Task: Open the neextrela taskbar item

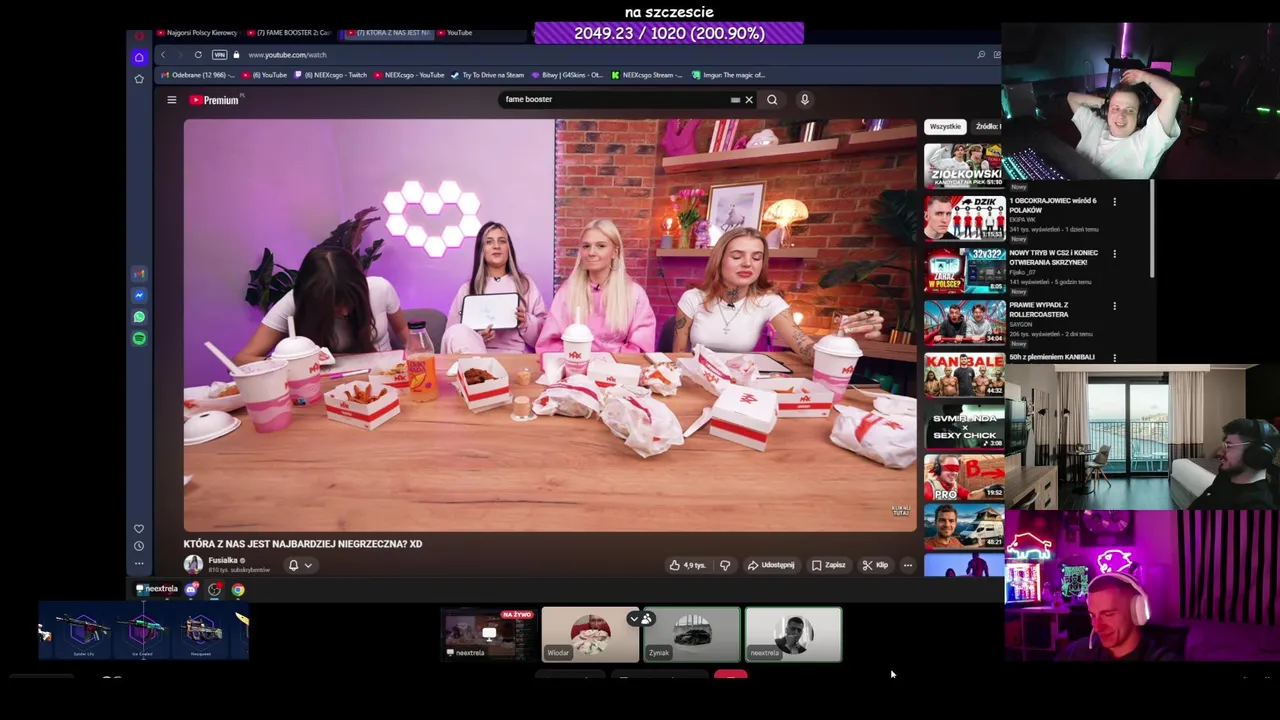Action: [156, 590]
